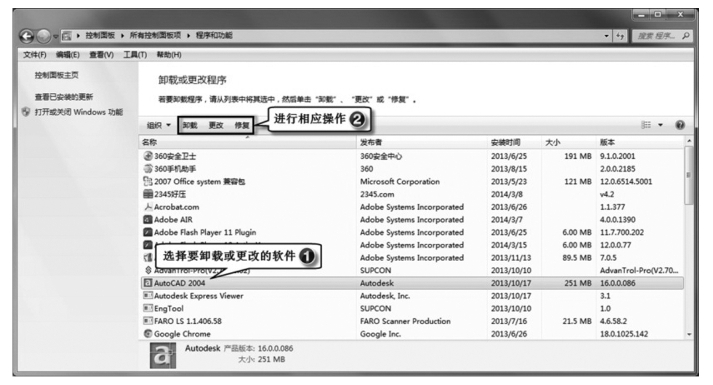
Task: Open the 文件(F) menu
Action: point(35,55)
